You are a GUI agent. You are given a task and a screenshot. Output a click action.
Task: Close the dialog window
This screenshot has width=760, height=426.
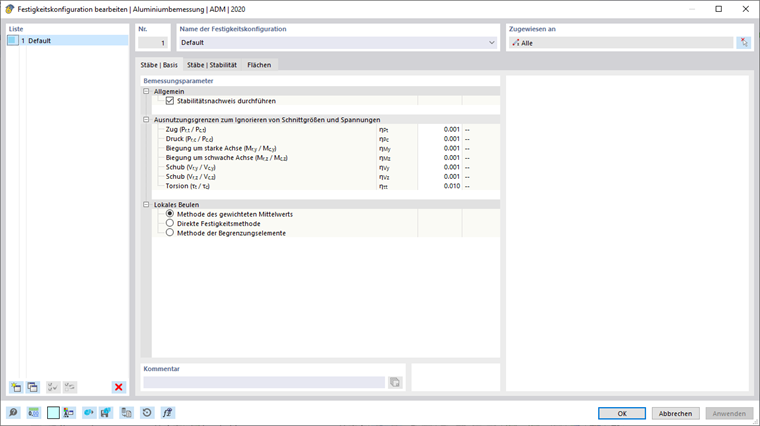coord(745,9)
